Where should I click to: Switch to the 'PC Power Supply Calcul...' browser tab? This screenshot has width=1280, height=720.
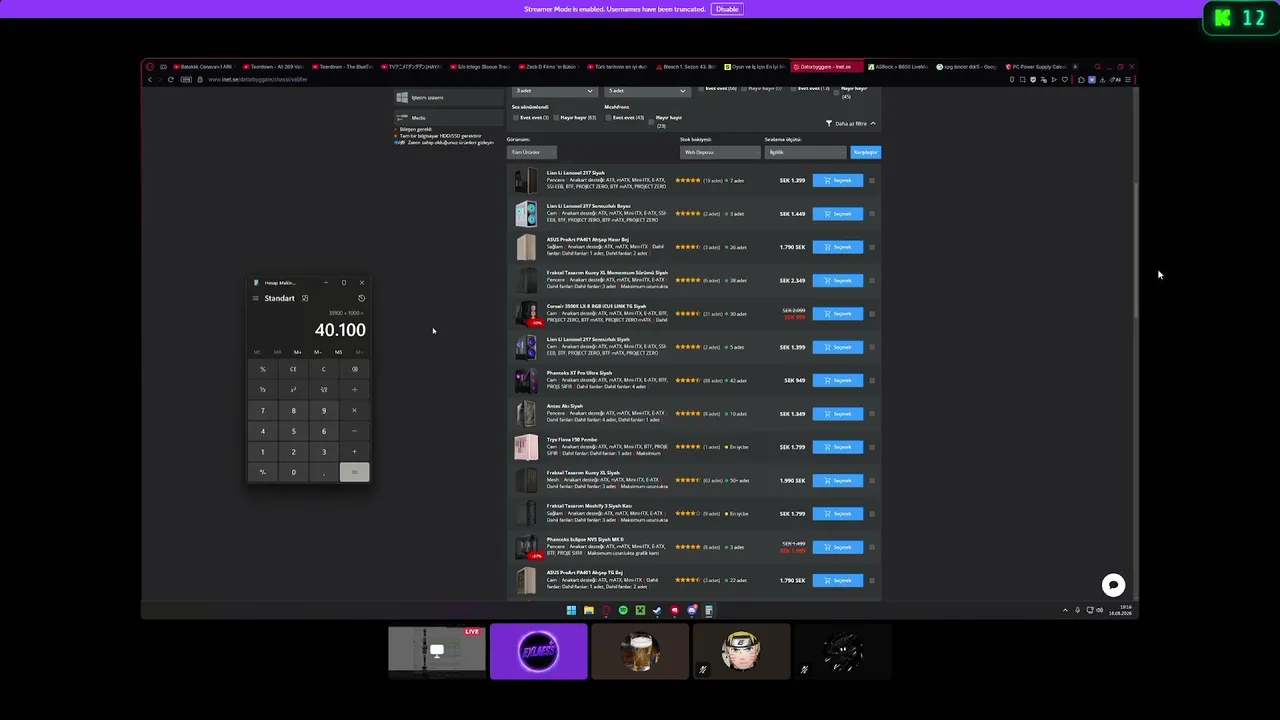pos(1035,67)
